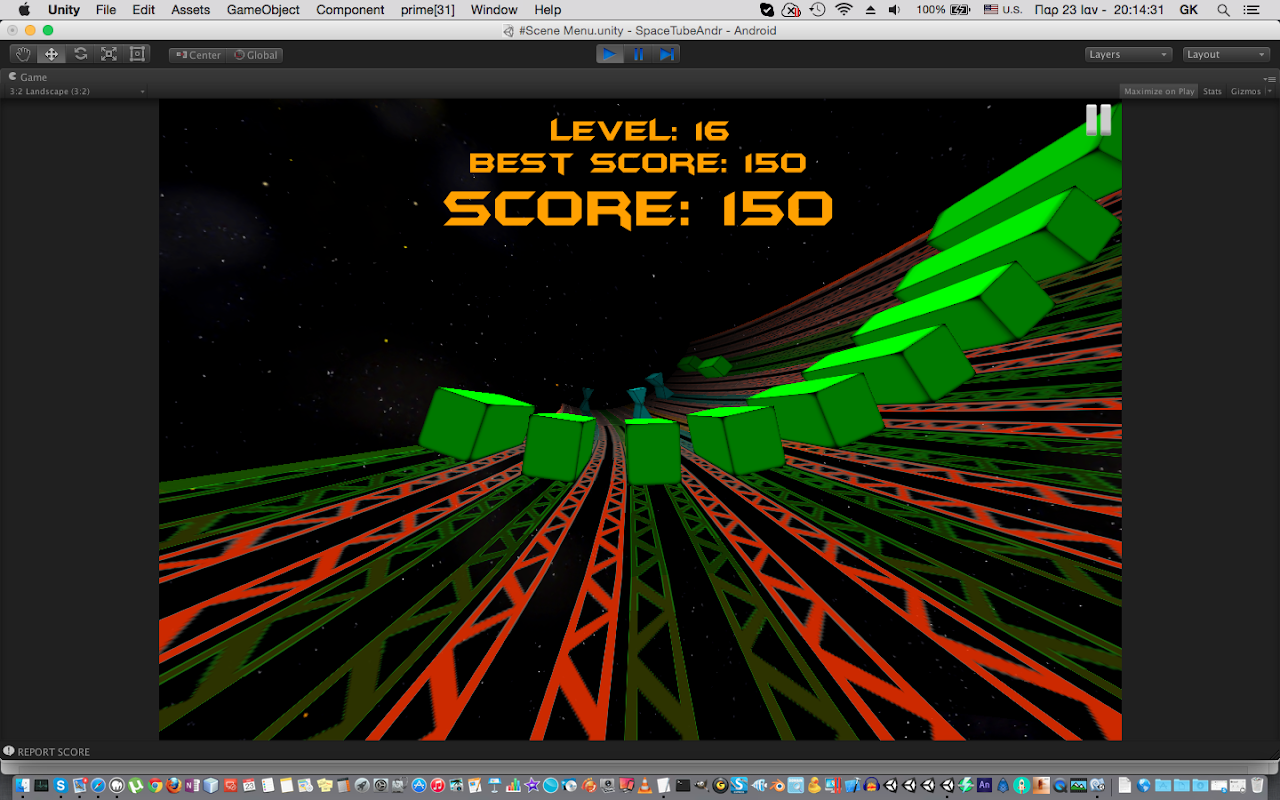The image size is (1280, 800).
Task: Pause the running game in editor
Action: click(638, 54)
